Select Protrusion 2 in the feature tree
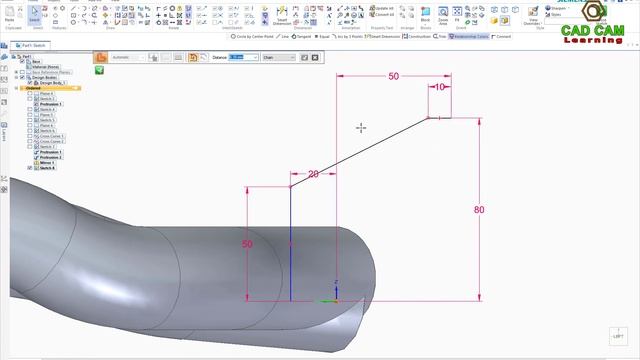640x360 pixels. (51, 157)
